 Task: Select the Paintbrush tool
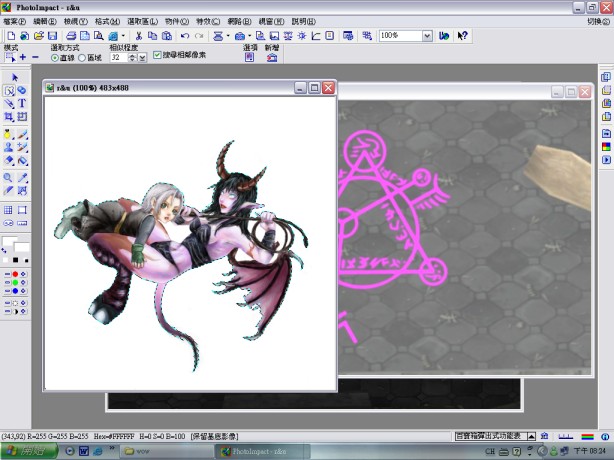tap(22, 135)
